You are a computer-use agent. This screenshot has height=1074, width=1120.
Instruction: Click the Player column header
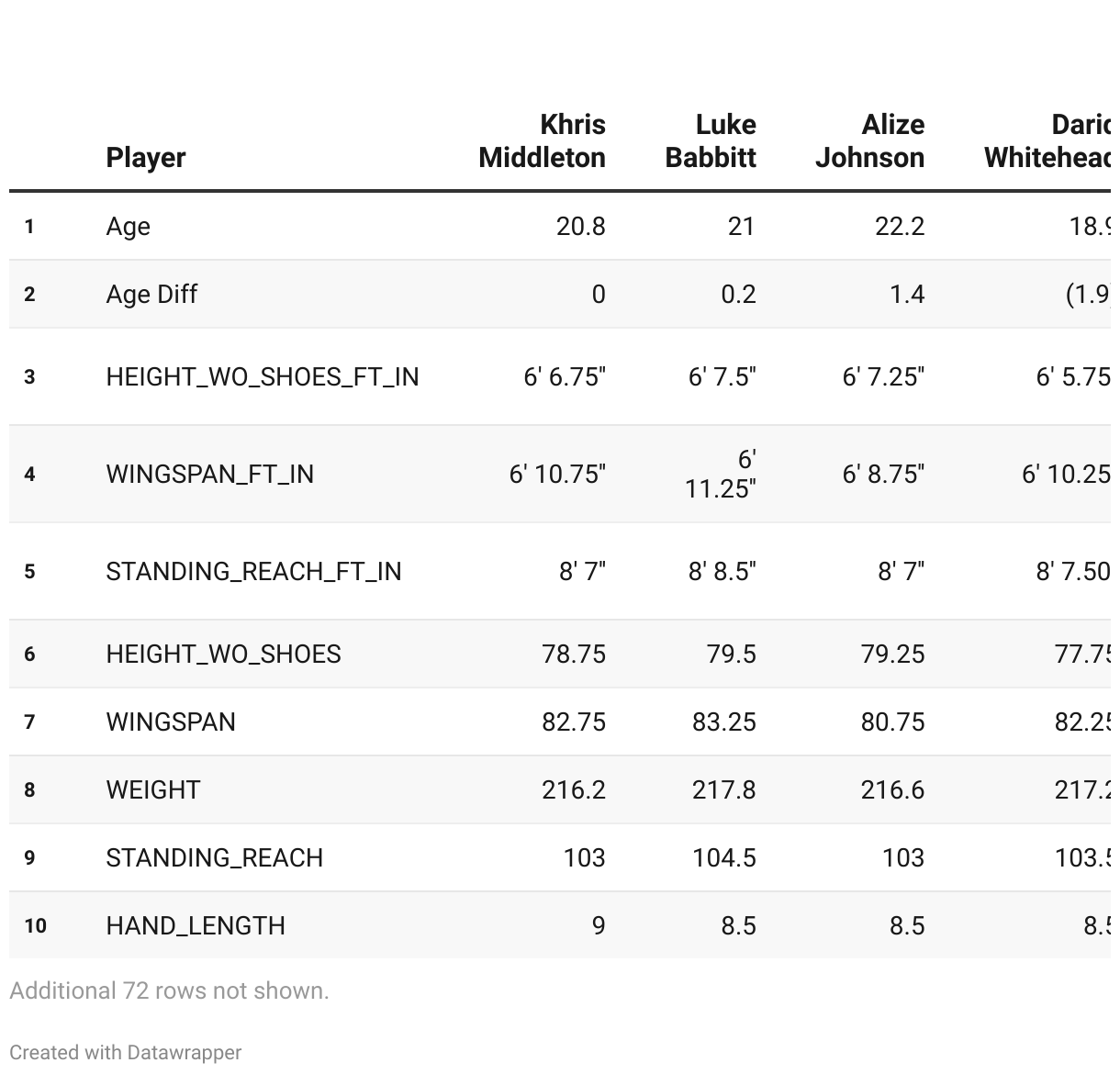point(146,157)
